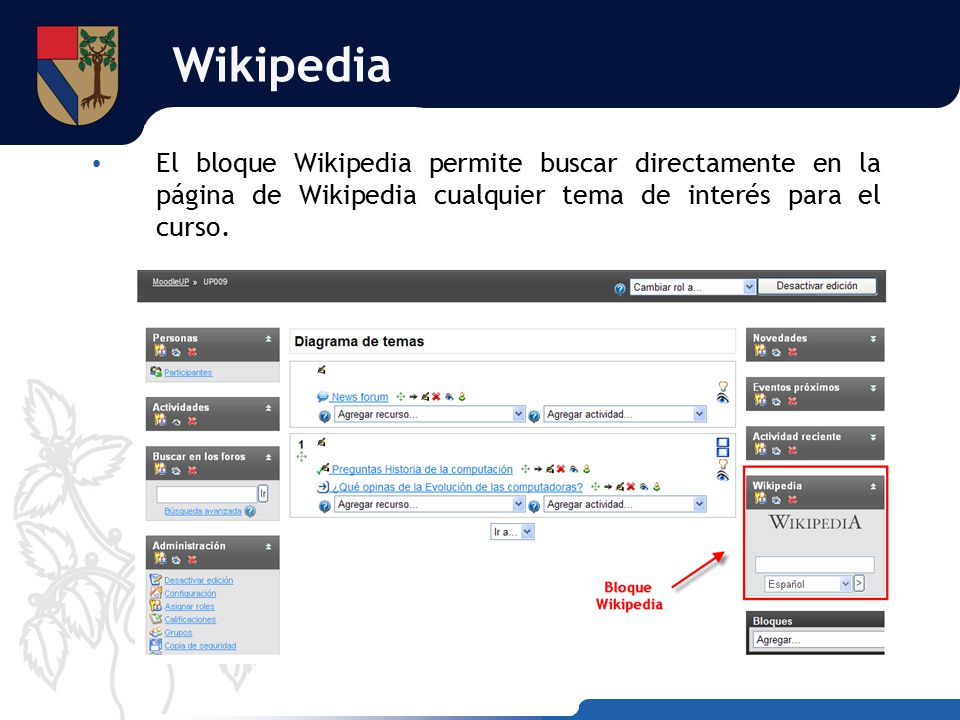This screenshot has width=960, height=720.
Task: Hide topic 1 section with the eye icon
Action: pyautogui.click(x=723, y=476)
